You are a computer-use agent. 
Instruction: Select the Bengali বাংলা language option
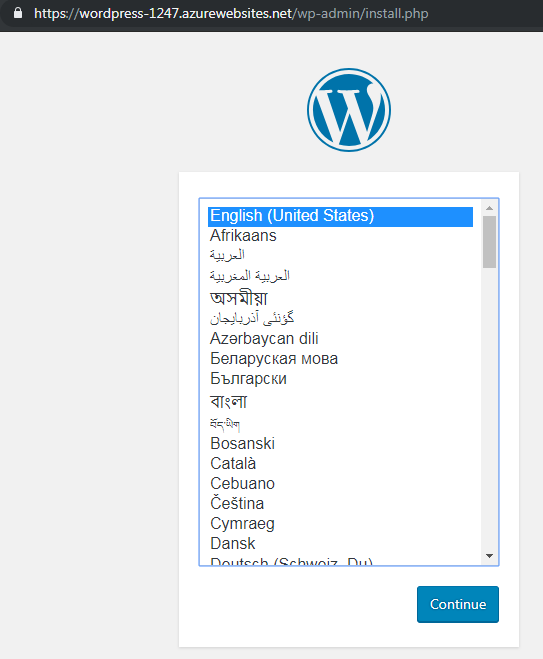(x=340, y=401)
